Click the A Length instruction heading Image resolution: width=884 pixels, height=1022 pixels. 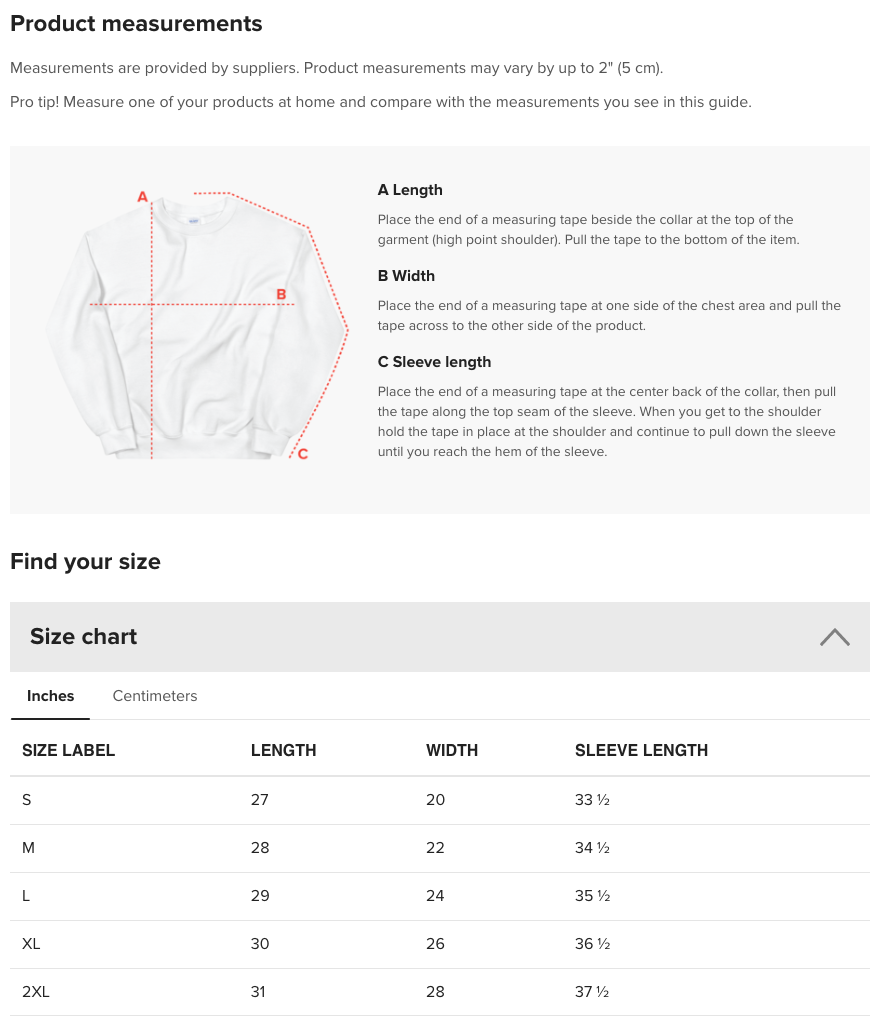point(410,190)
